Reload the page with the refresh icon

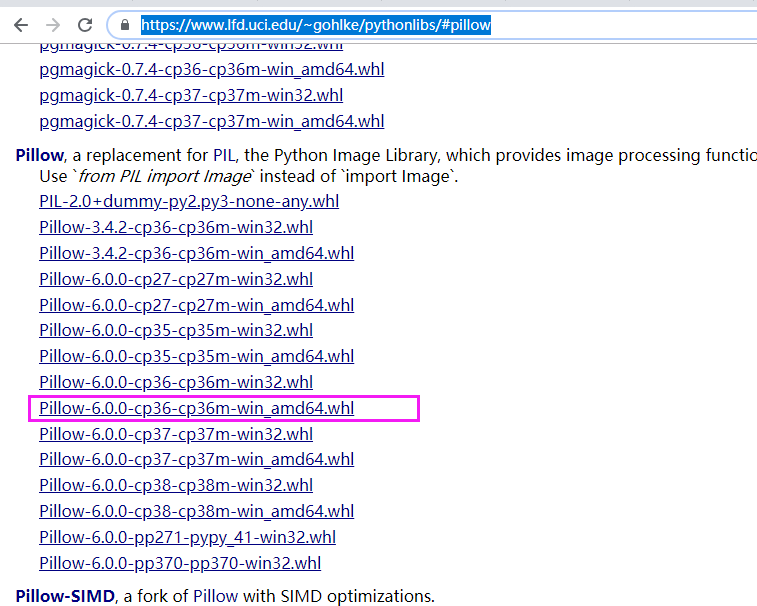(x=85, y=25)
